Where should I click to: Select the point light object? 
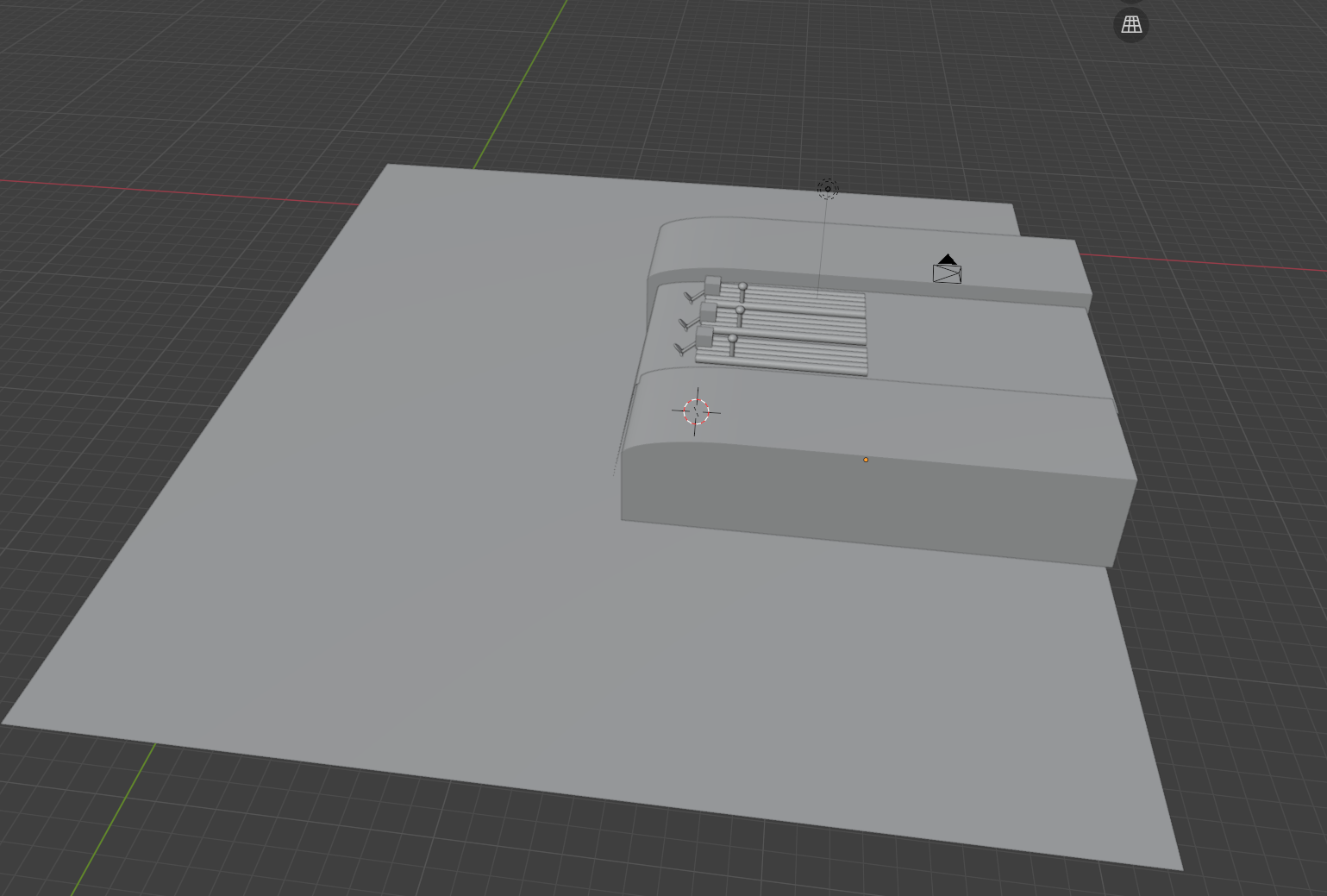[828, 189]
